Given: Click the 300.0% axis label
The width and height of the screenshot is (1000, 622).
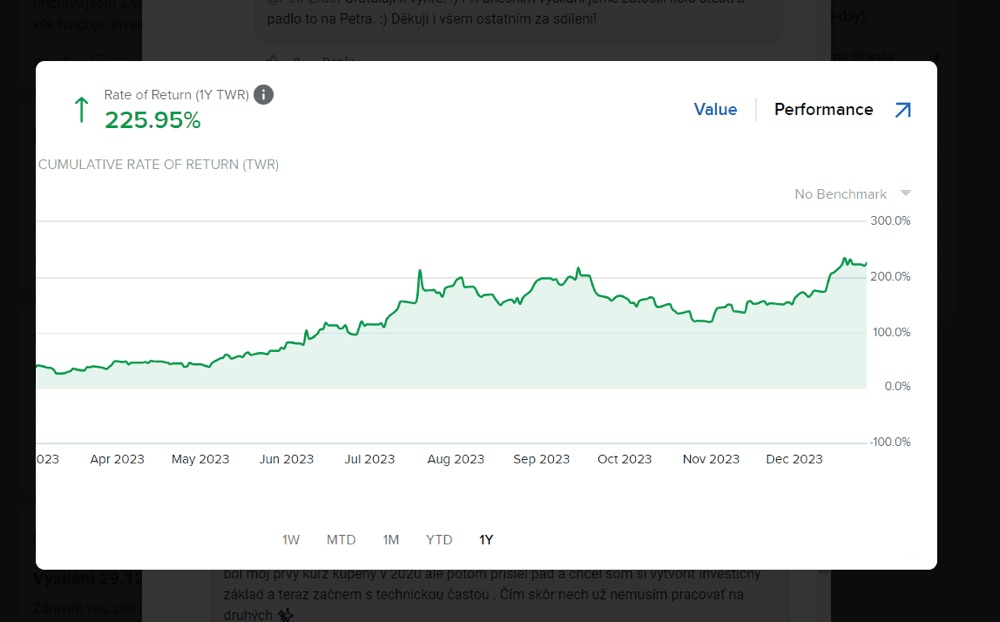Looking at the screenshot, I should 890,221.
